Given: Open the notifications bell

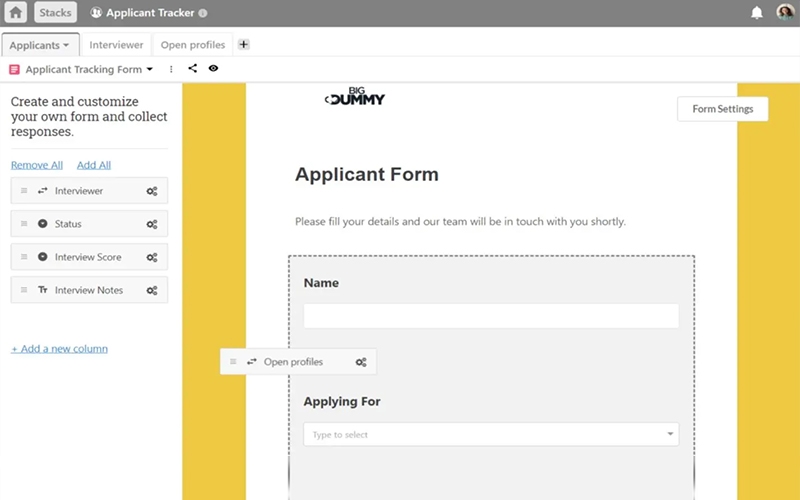Looking at the screenshot, I should [x=757, y=13].
